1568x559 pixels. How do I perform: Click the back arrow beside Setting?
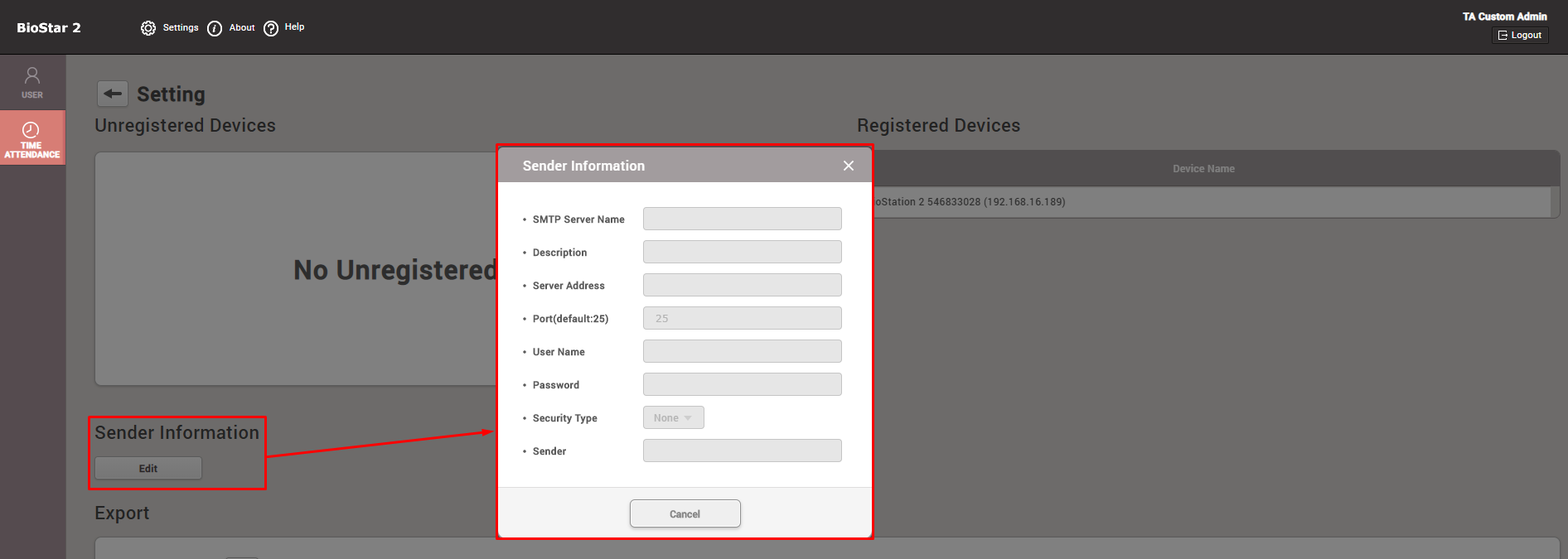[x=113, y=94]
